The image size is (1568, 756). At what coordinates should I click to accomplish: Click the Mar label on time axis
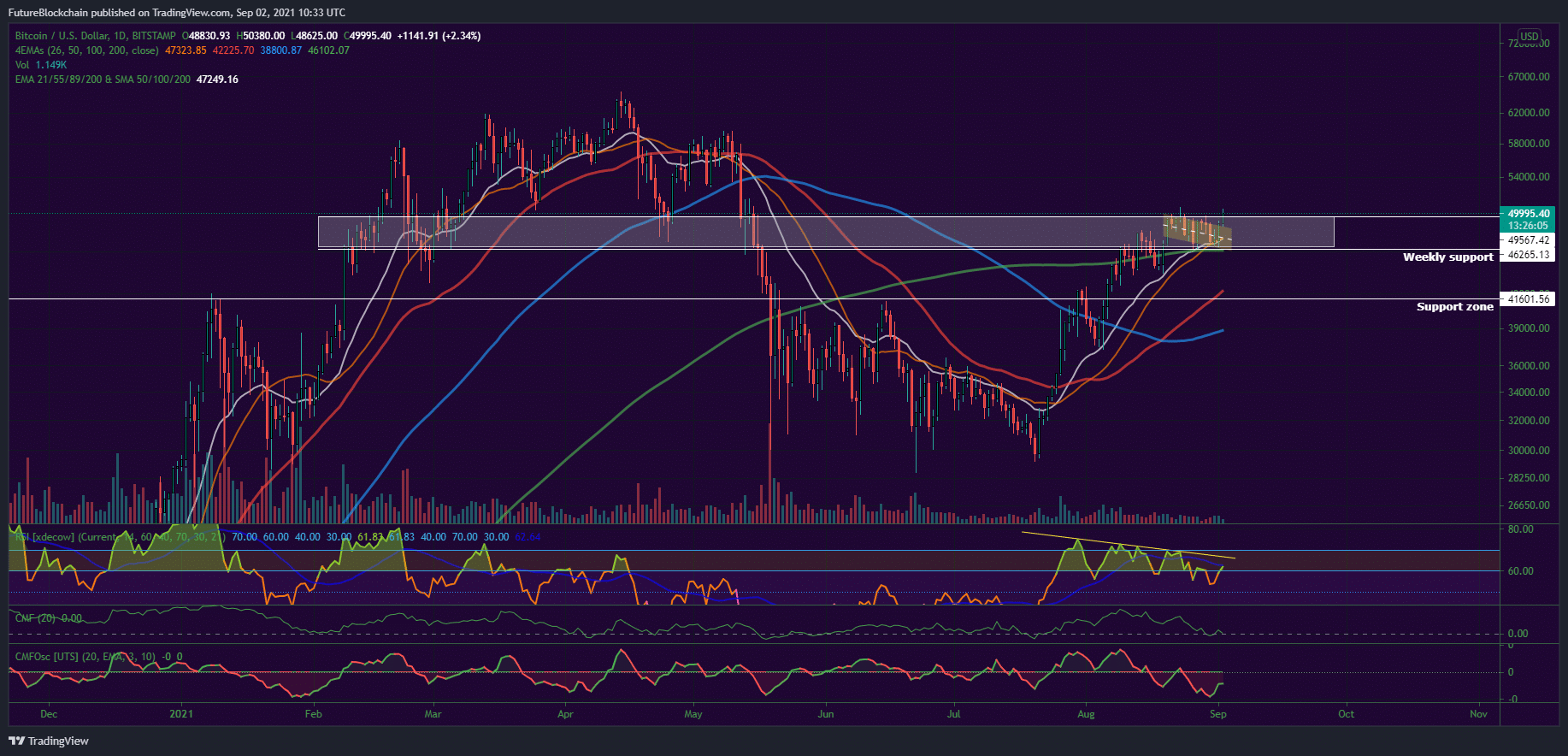click(x=433, y=714)
